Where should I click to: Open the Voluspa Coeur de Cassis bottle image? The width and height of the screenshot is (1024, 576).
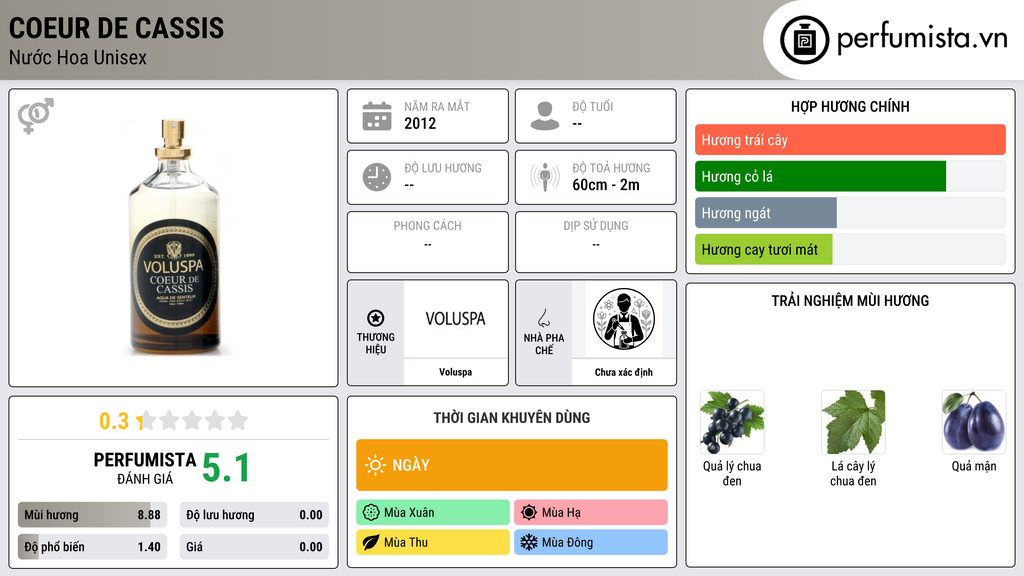(174, 237)
